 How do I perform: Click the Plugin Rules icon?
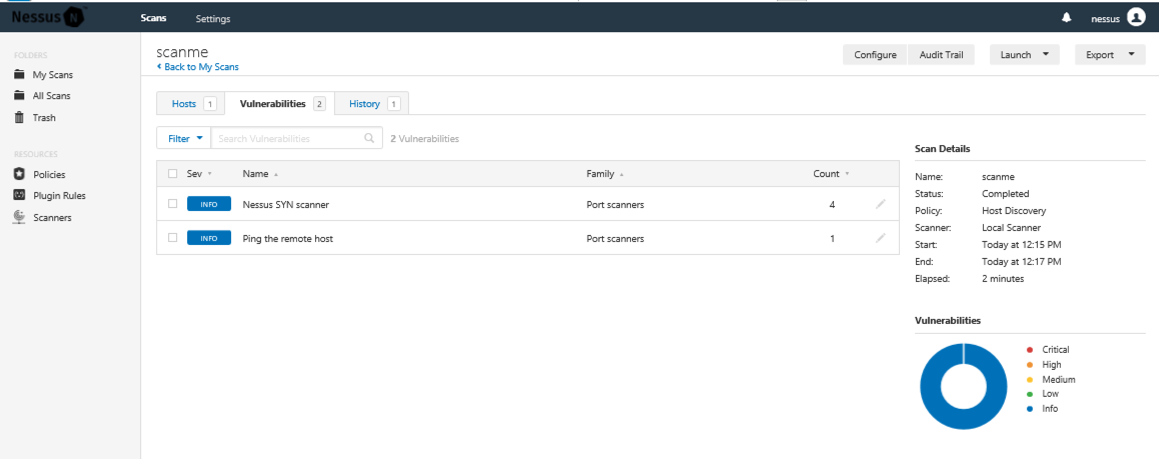pyautogui.click(x=19, y=195)
